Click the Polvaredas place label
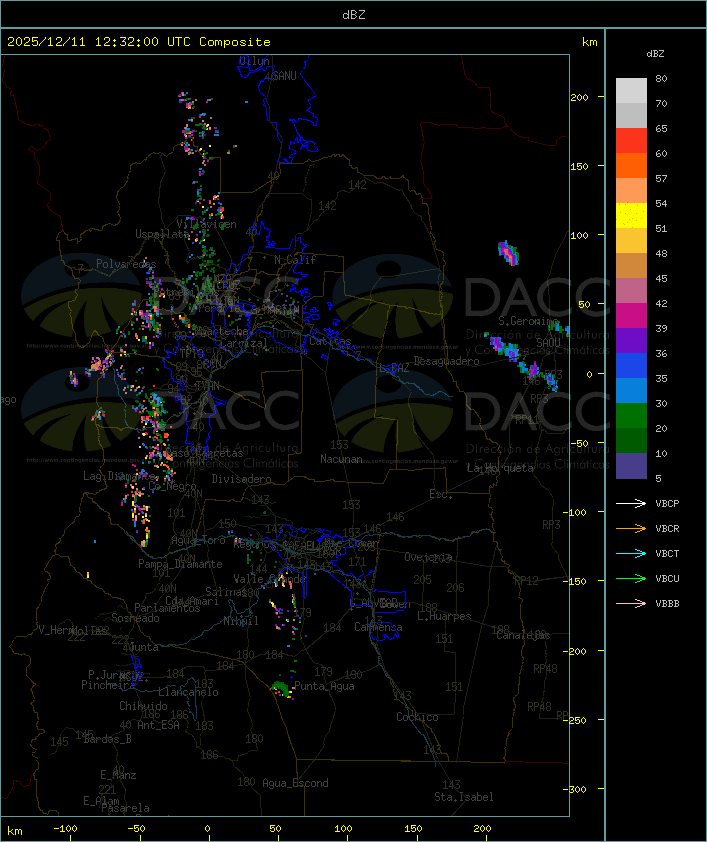 pos(126,264)
